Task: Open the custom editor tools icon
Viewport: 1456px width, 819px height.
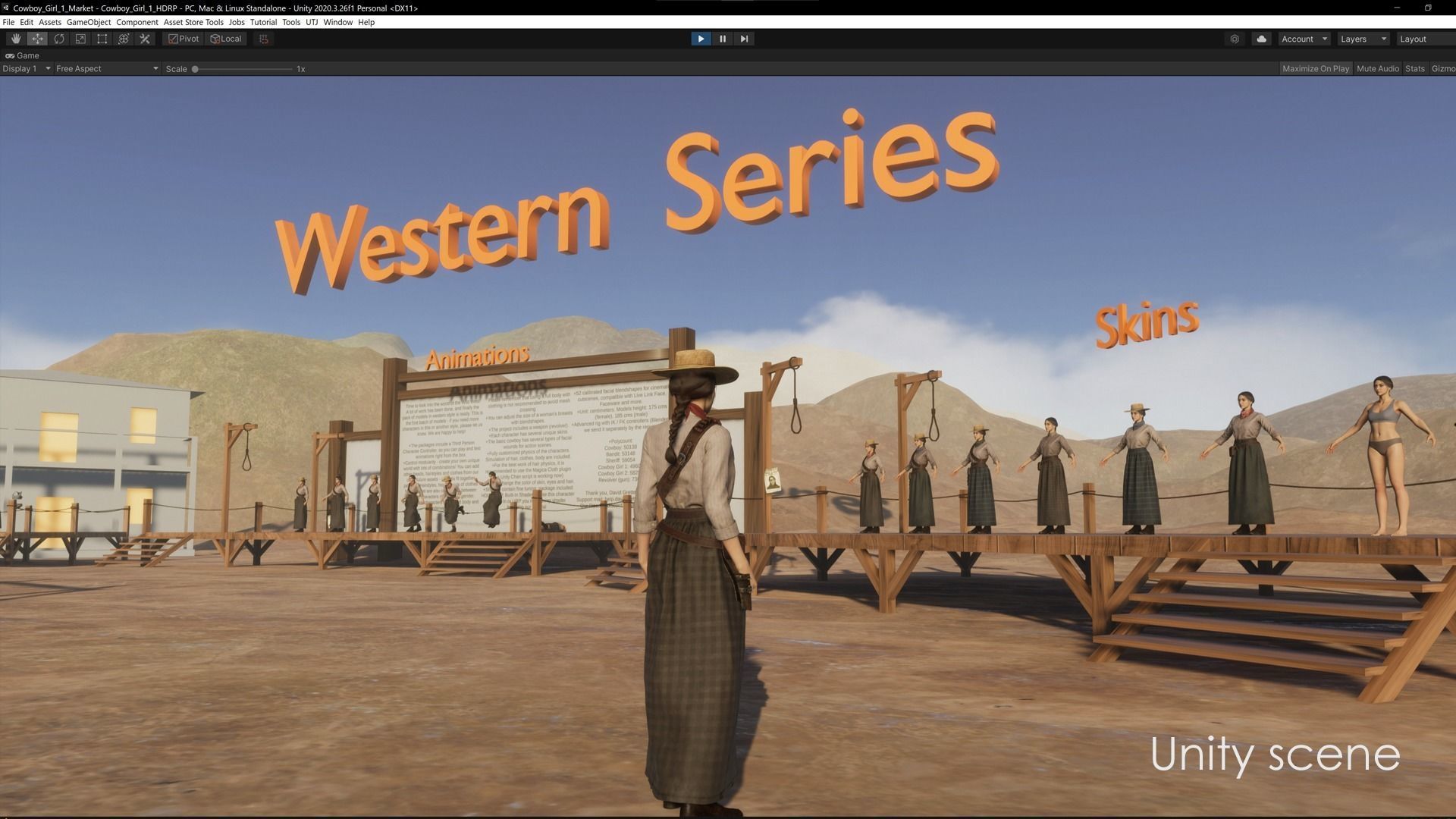Action: tap(145, 39)
